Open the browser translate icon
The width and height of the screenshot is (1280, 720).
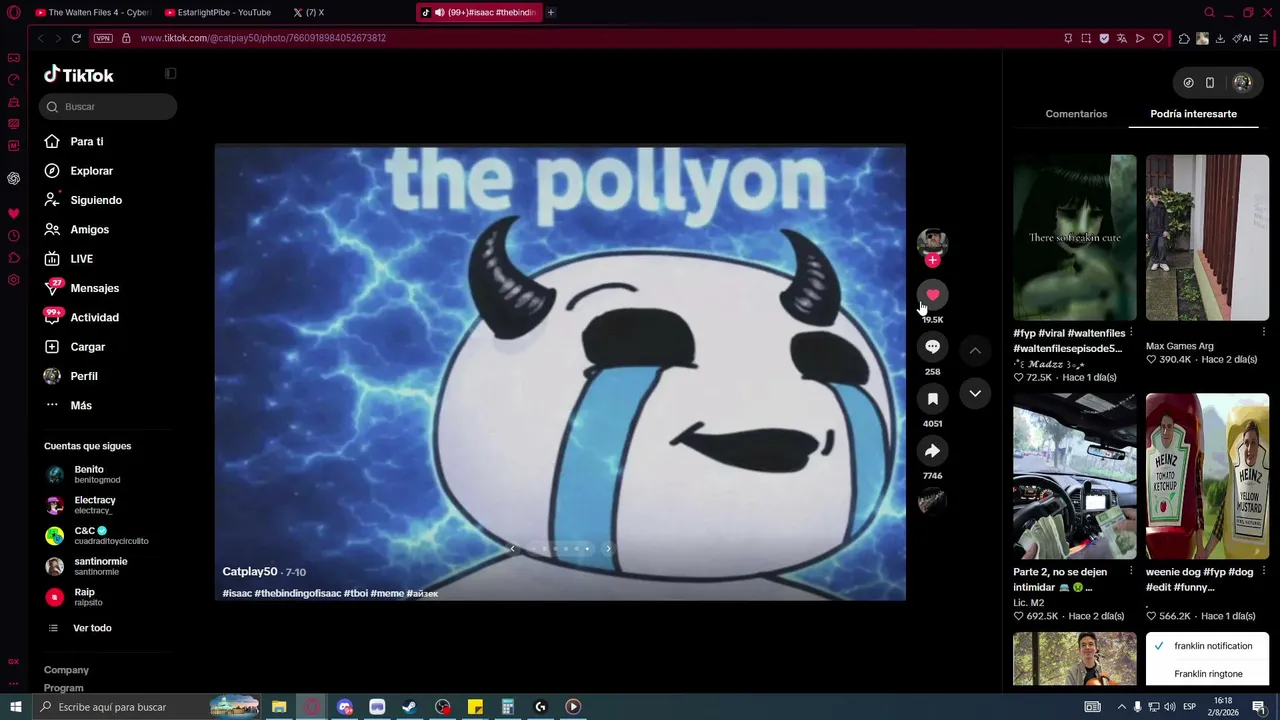1122,38
